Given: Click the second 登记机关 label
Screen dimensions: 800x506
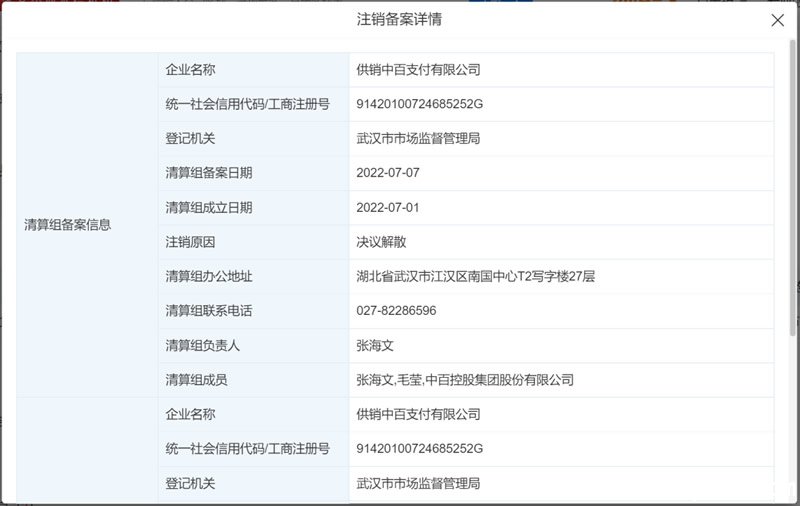Looking at the screenshot, I should pos(190,483).
